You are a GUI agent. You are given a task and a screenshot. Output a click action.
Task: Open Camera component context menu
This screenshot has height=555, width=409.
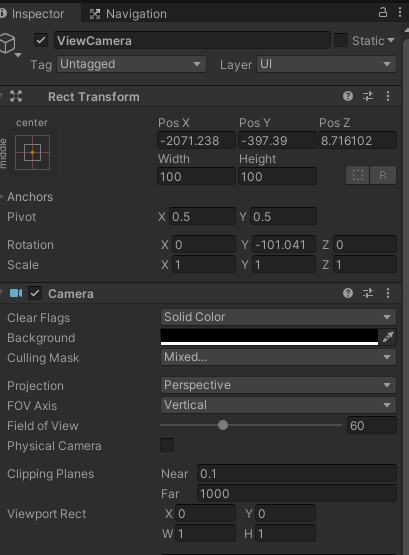coord(388,293)
